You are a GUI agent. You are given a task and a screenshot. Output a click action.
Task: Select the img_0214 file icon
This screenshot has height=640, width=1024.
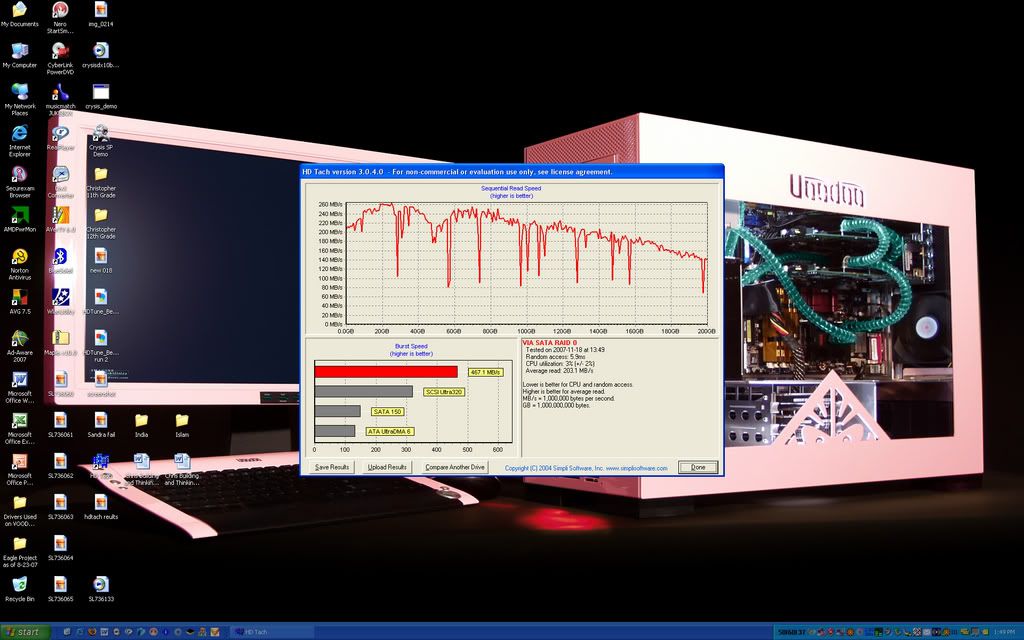[x=101, y=14]
